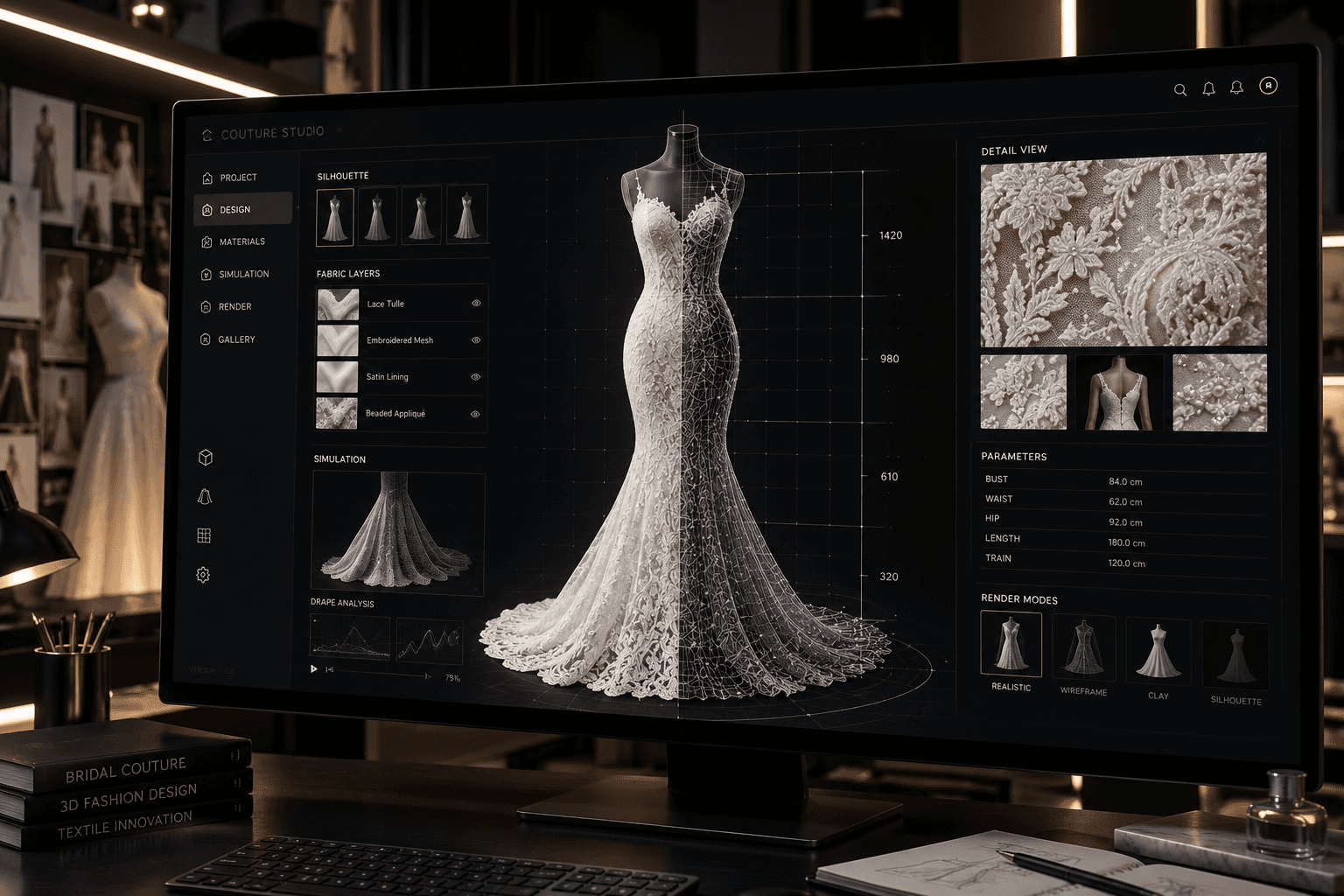Click the 1420 height marker label
Image resolution: width=1344 pixels, height=896 pixels.
(891, 235)
